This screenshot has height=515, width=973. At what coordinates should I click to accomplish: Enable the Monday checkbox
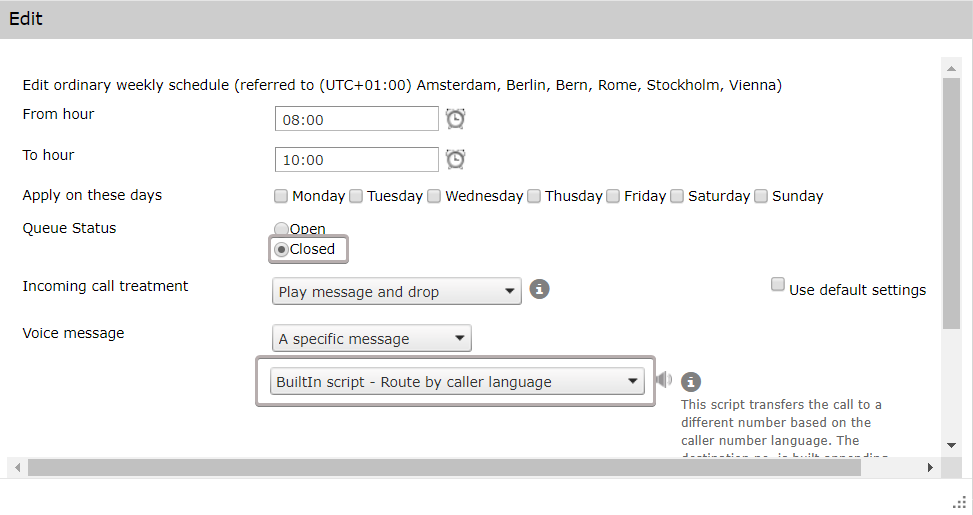pyautogui.click(x=281, y=196)
